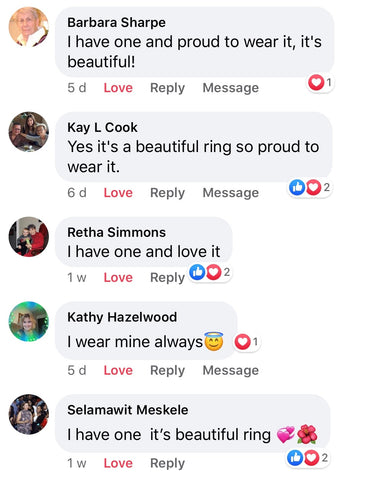Image resolution: width=375 pixels, height=480 pixels.
Task: Open Selamawit Meskele's name link
Action: [128, 410]
